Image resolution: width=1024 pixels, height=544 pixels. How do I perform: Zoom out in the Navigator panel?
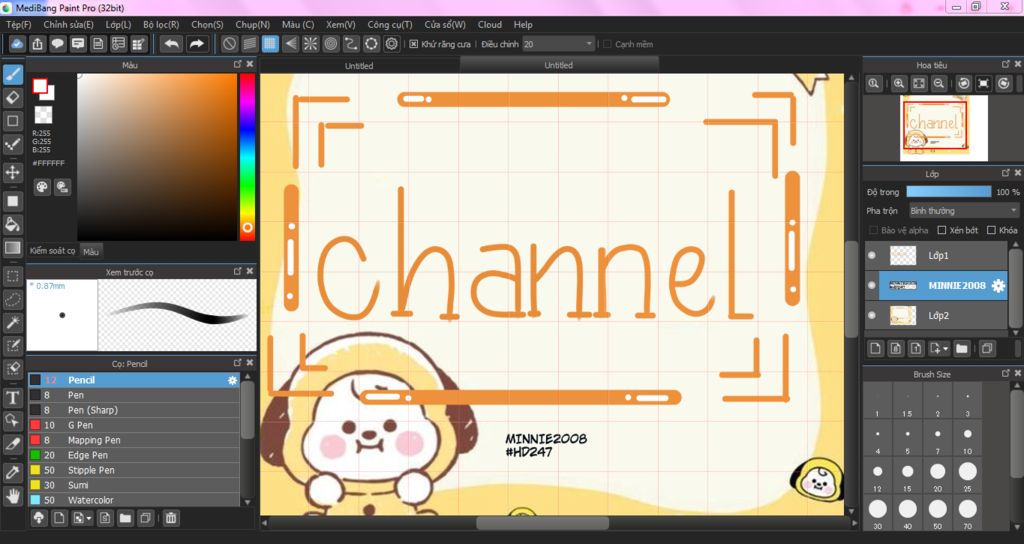tap(938, 84)
